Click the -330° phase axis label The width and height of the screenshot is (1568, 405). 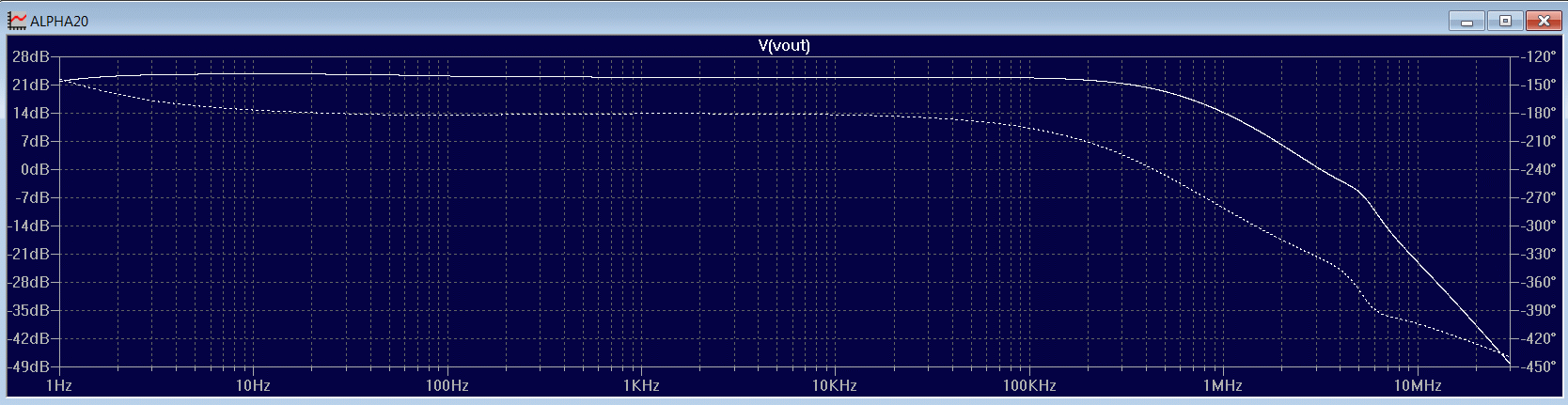[x=1539, y=254]
